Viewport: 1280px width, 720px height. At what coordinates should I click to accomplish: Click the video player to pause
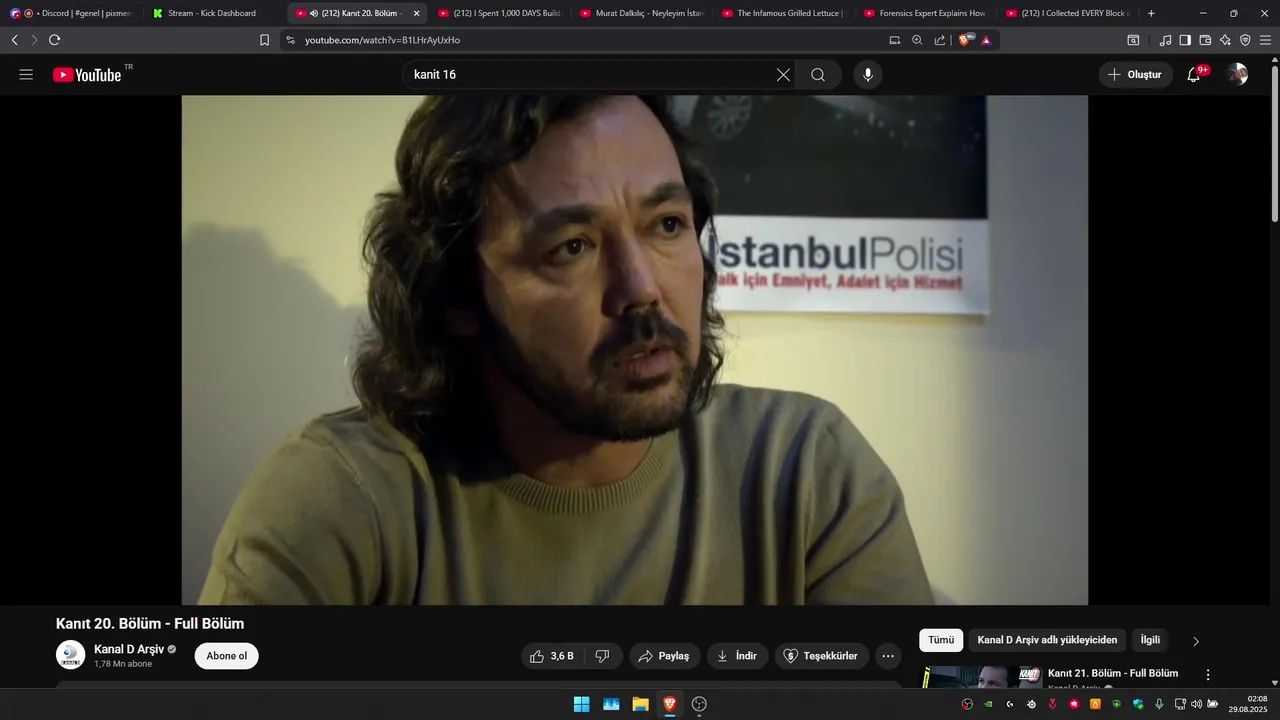point(634,350)
